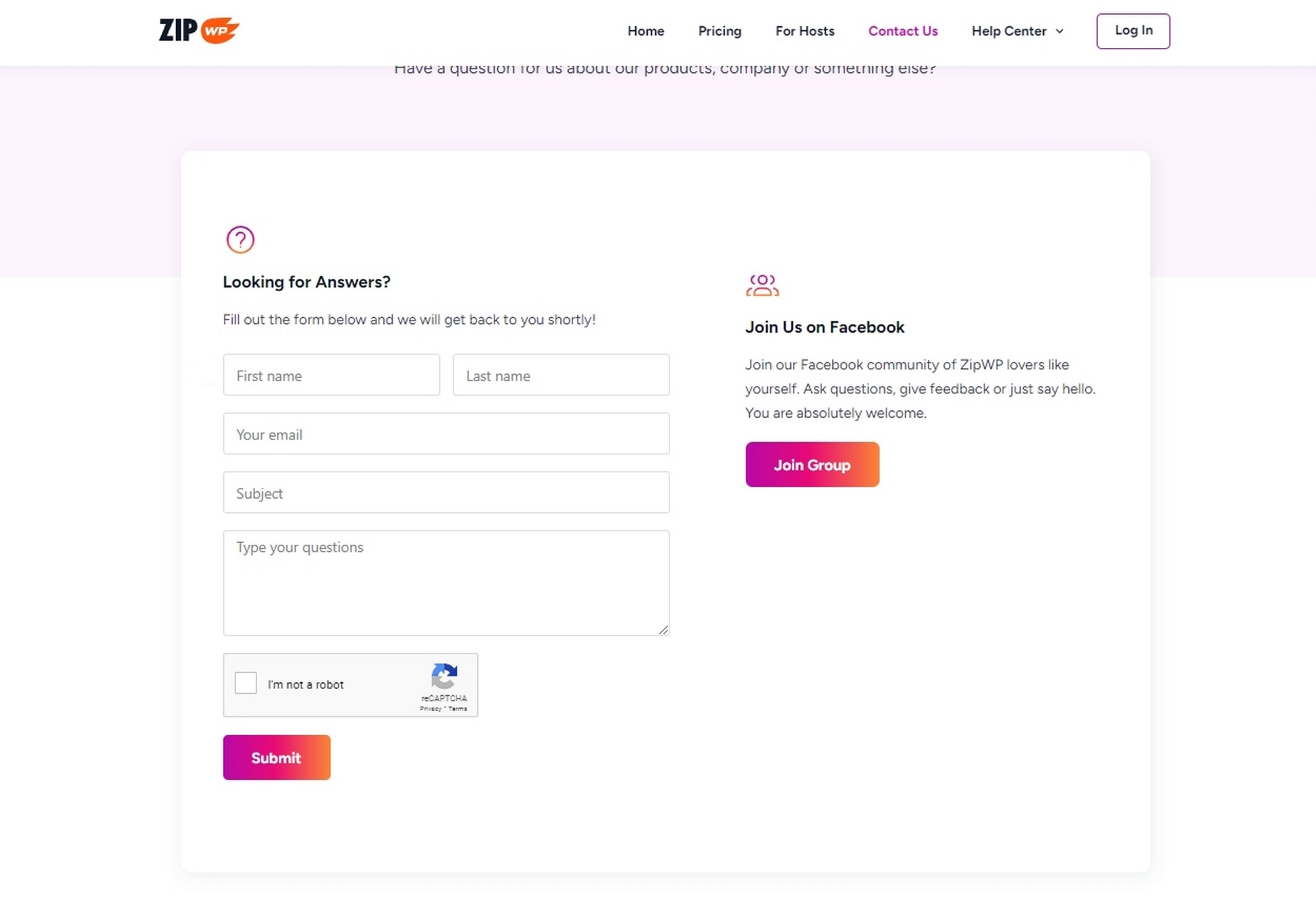The height and width of the screenshot is (901, 1316).
Task: Check the I'm not a robot box
Action: pos(246,683)
